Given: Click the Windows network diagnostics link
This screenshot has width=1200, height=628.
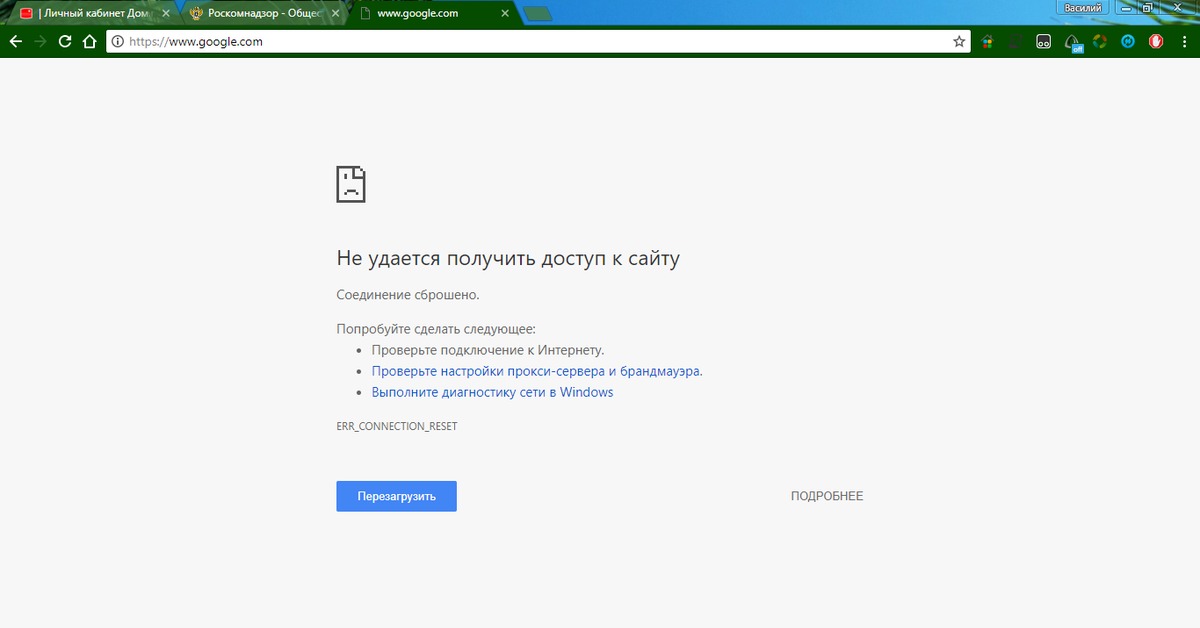Looking at the screenshot, I should pyautogui.click(x=492, y=392).
